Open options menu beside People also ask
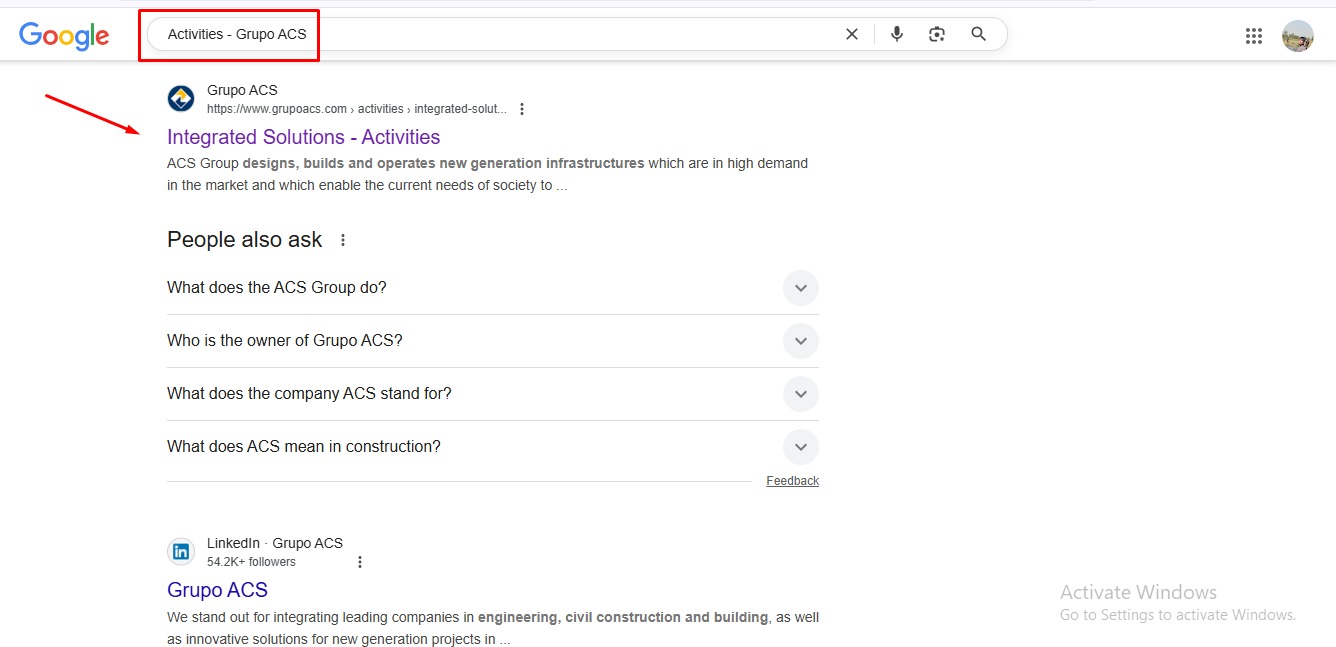 [x=343, y=240]
